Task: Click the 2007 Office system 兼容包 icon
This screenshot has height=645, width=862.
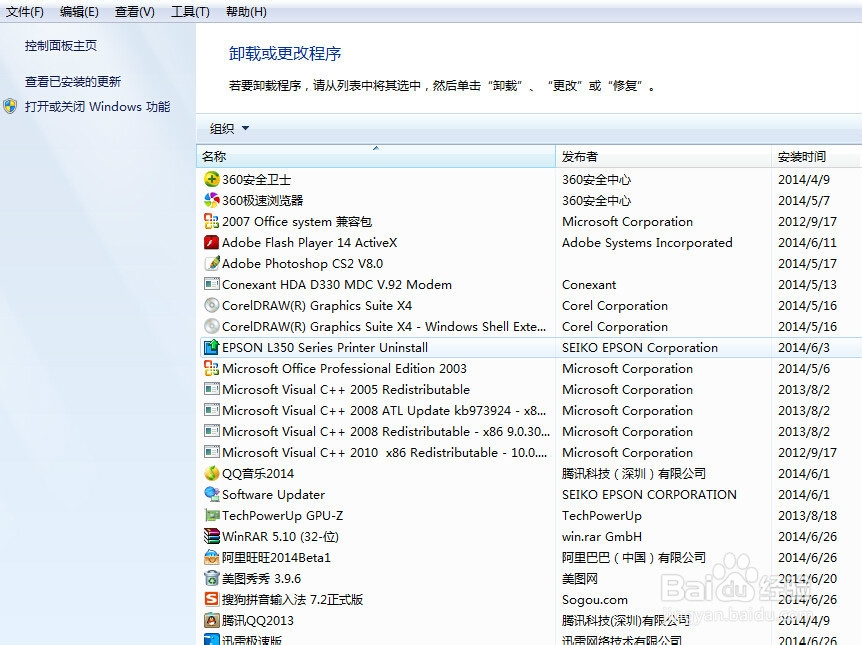Action: 212,221
